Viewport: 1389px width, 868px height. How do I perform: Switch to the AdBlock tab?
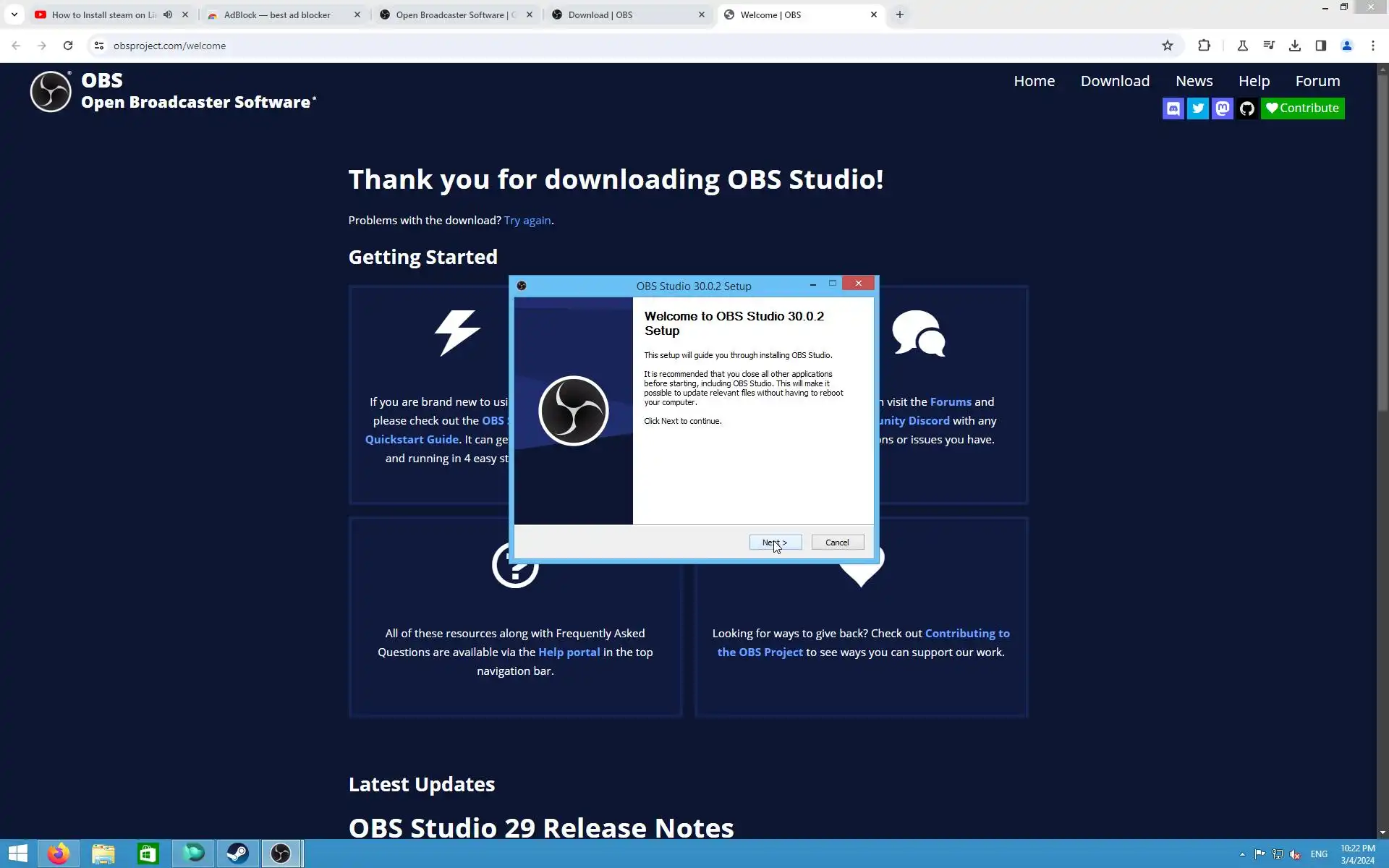pos(277,14)
